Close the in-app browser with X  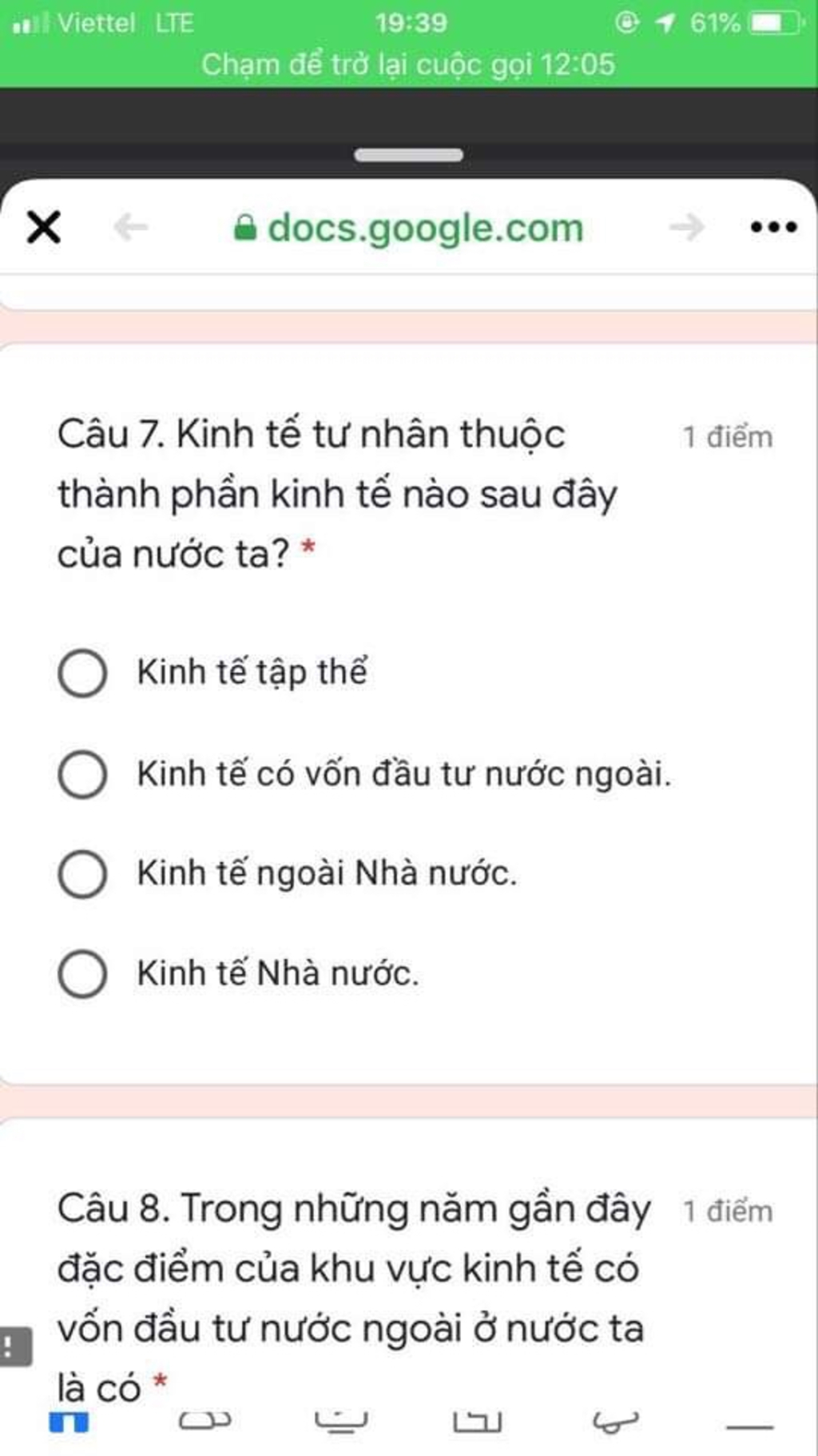43,227
